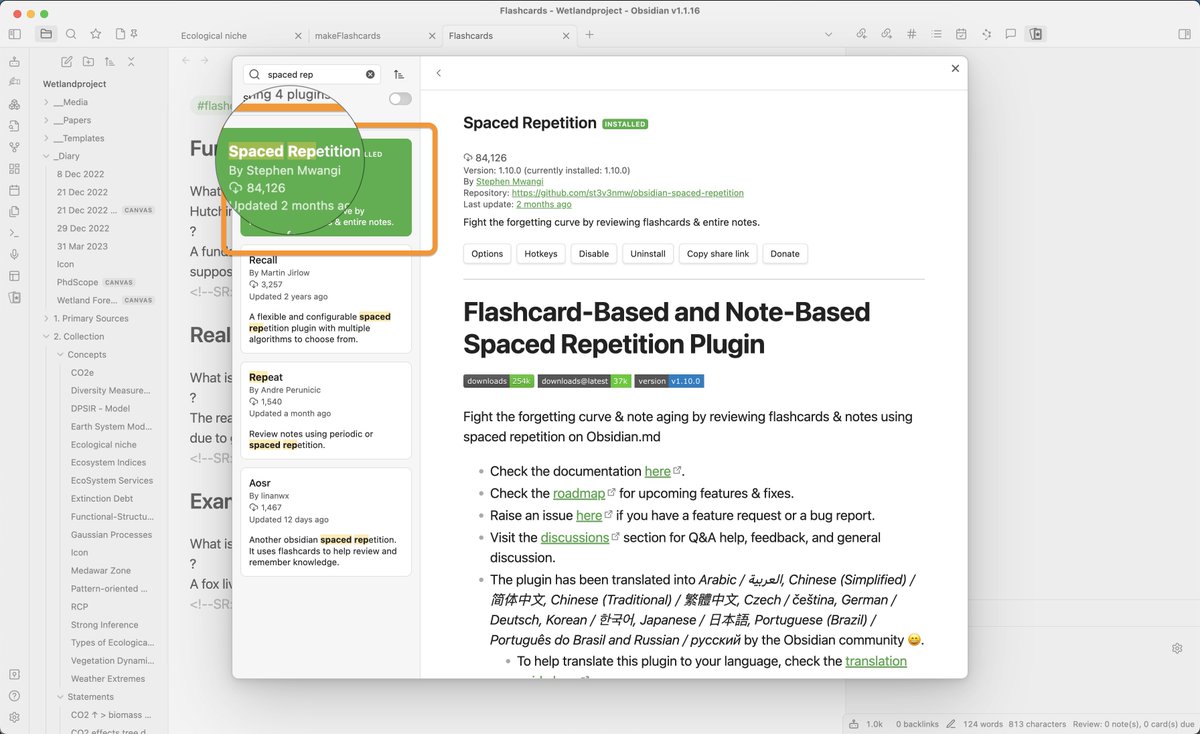Change file explorer sort order icon

(110, 62)
